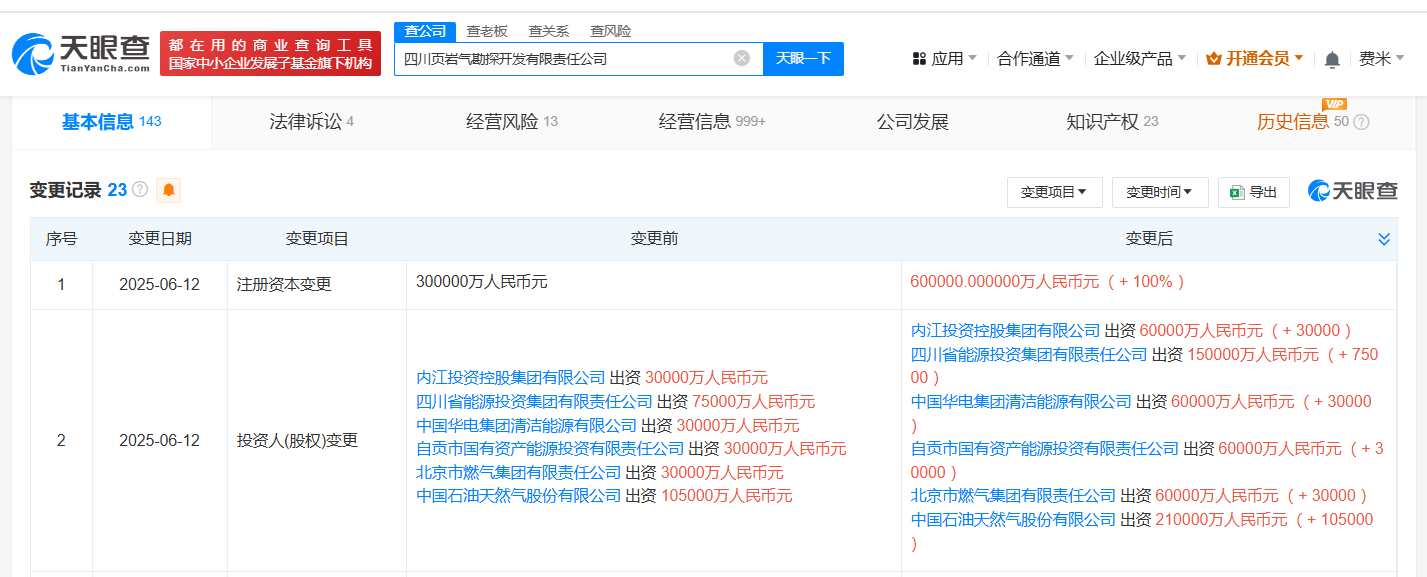
Task: Open the 变更时间 filter dropdown
Action: (x=1160, y=192)
